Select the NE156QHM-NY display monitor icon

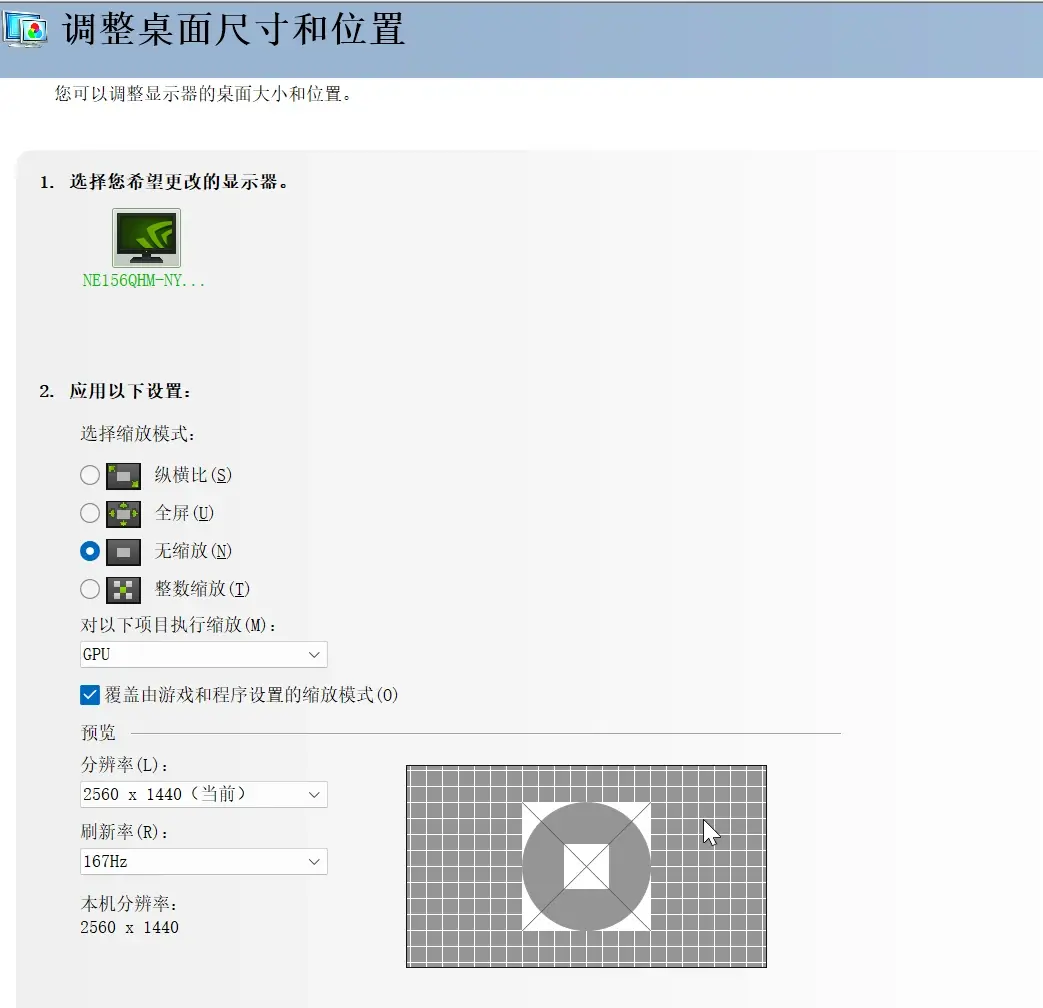coord(146,238)
